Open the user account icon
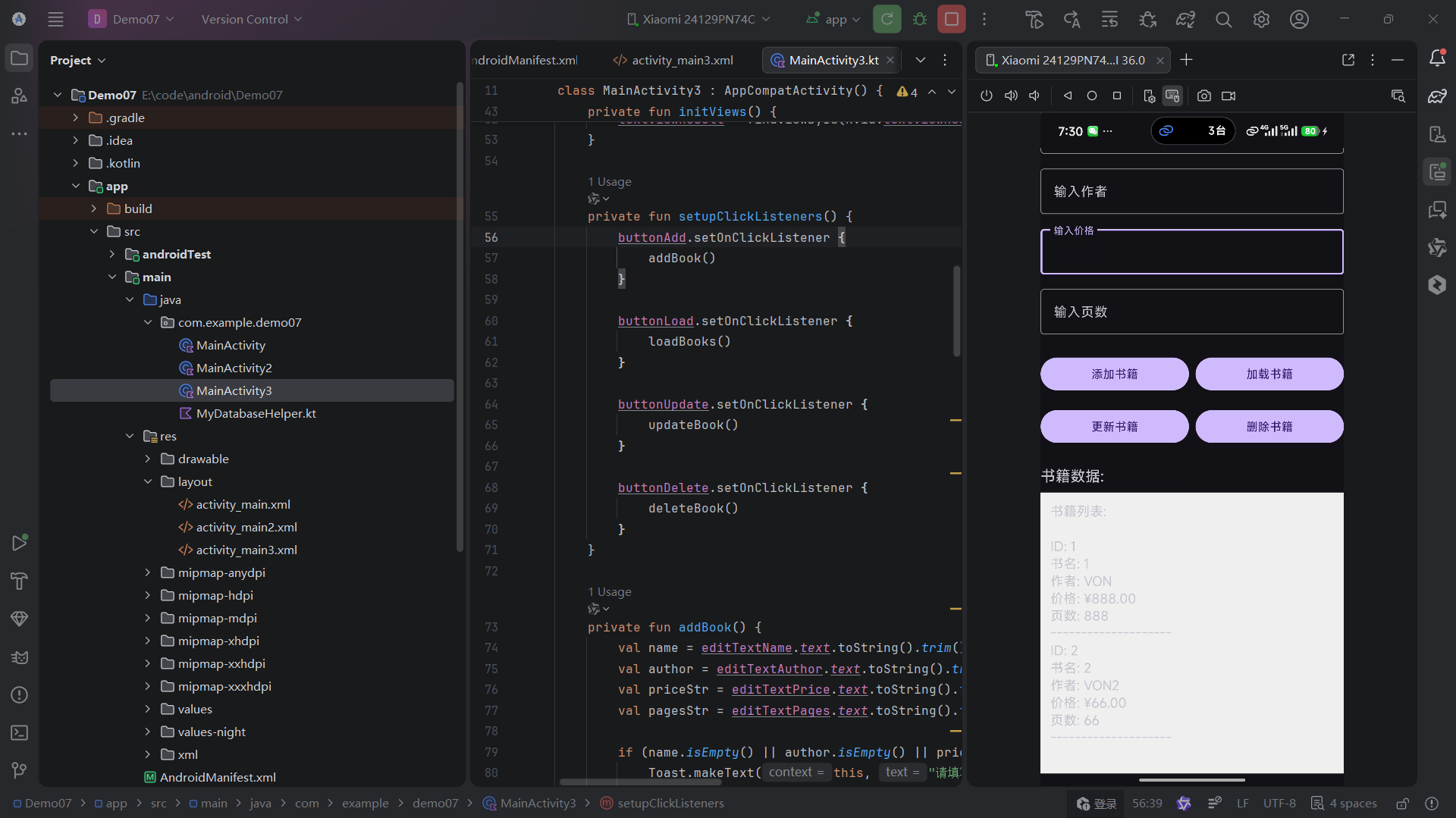Image resolution: width=1456 pixels, height=818 pixels. tap(1299, 19)
